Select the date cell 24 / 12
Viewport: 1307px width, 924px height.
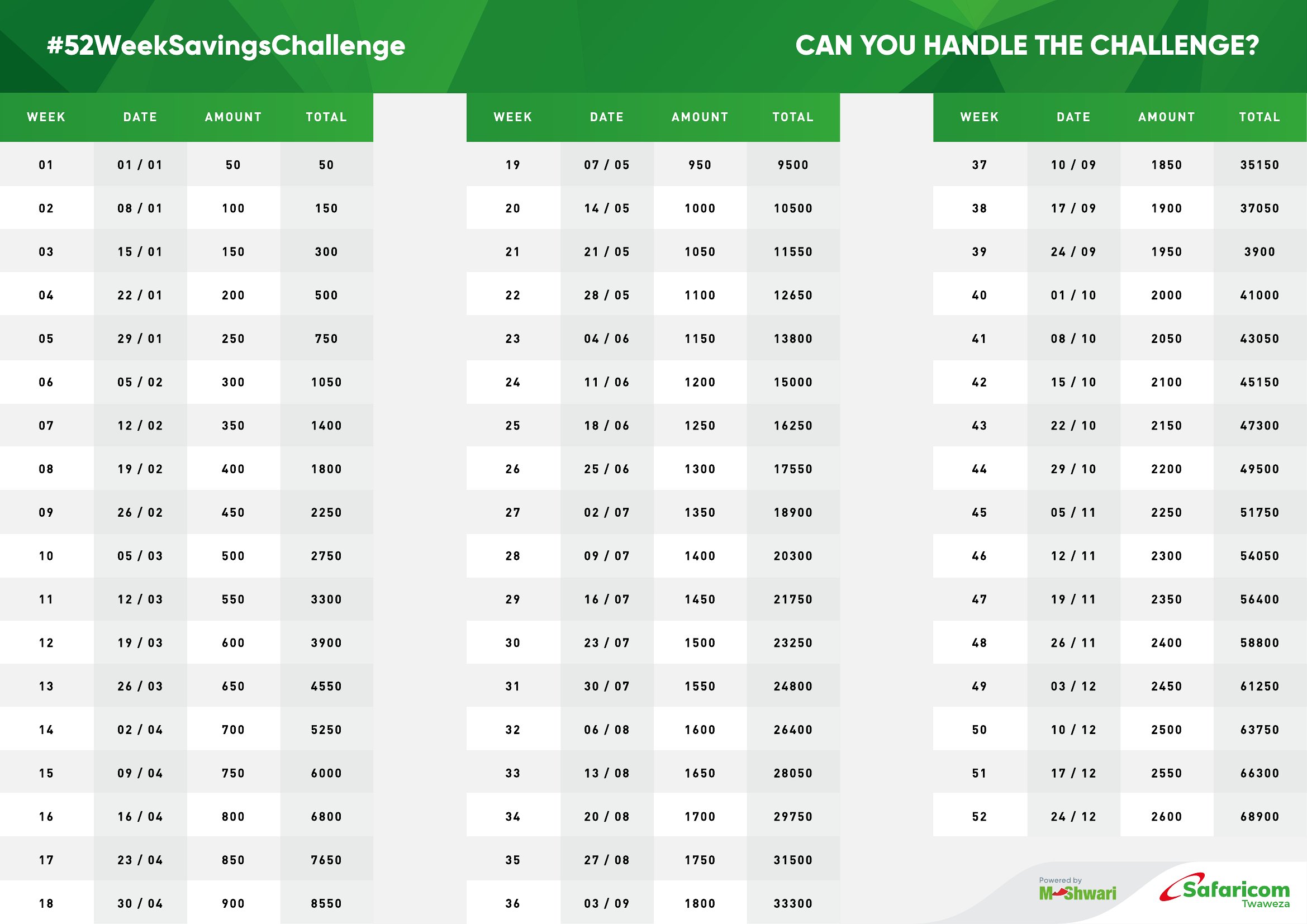(x=1073, y=817)
